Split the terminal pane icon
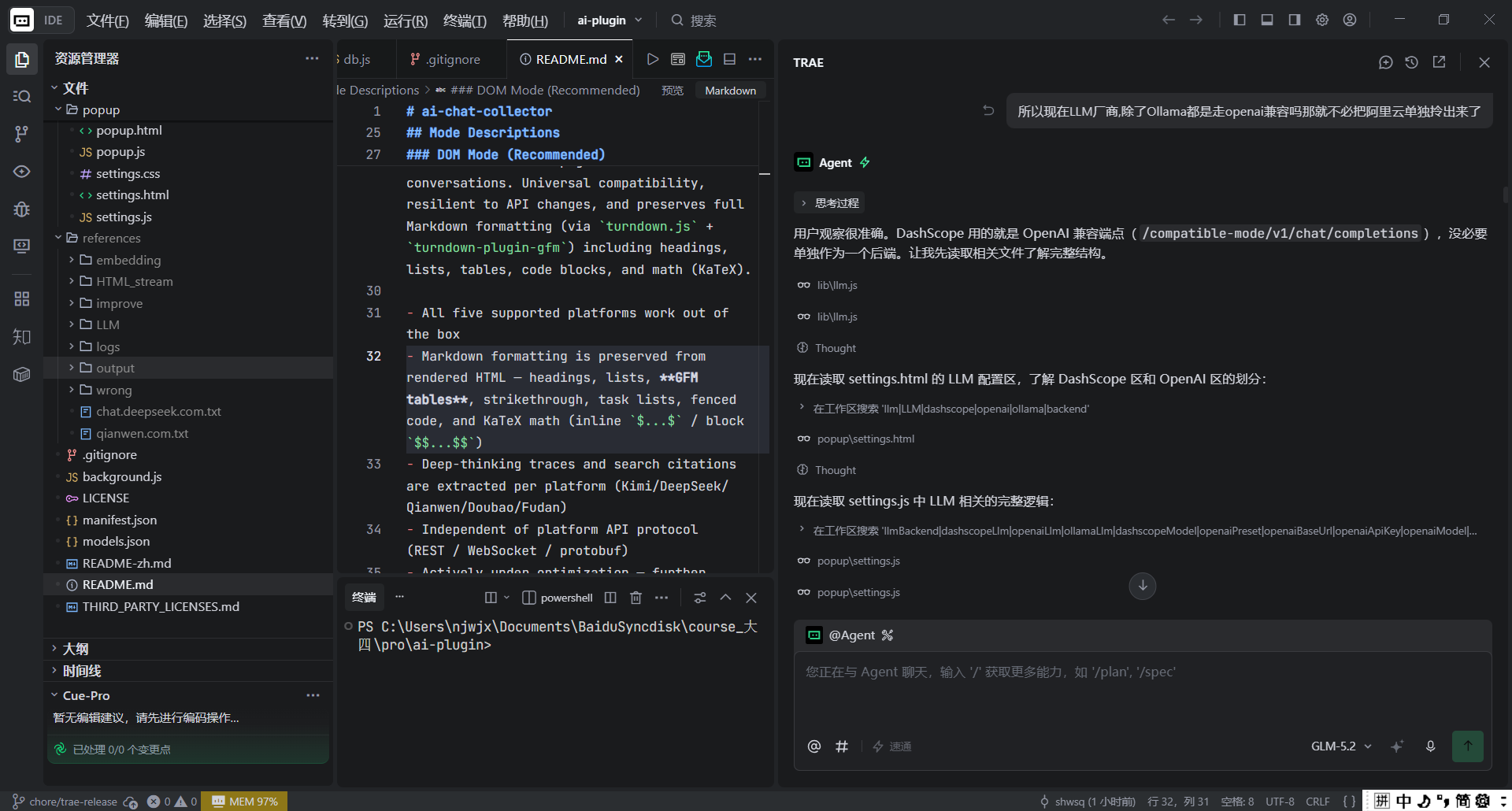The height and width of the screenshot is (811, 1512). coord(610,598)
